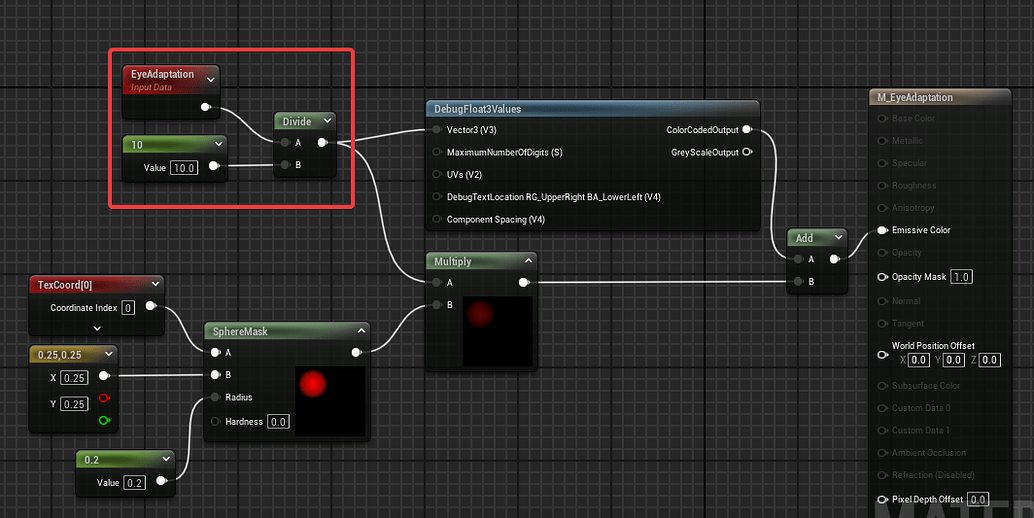Toggle chevron on the Add node
The image size is (1034, 518).
point(838,237)
